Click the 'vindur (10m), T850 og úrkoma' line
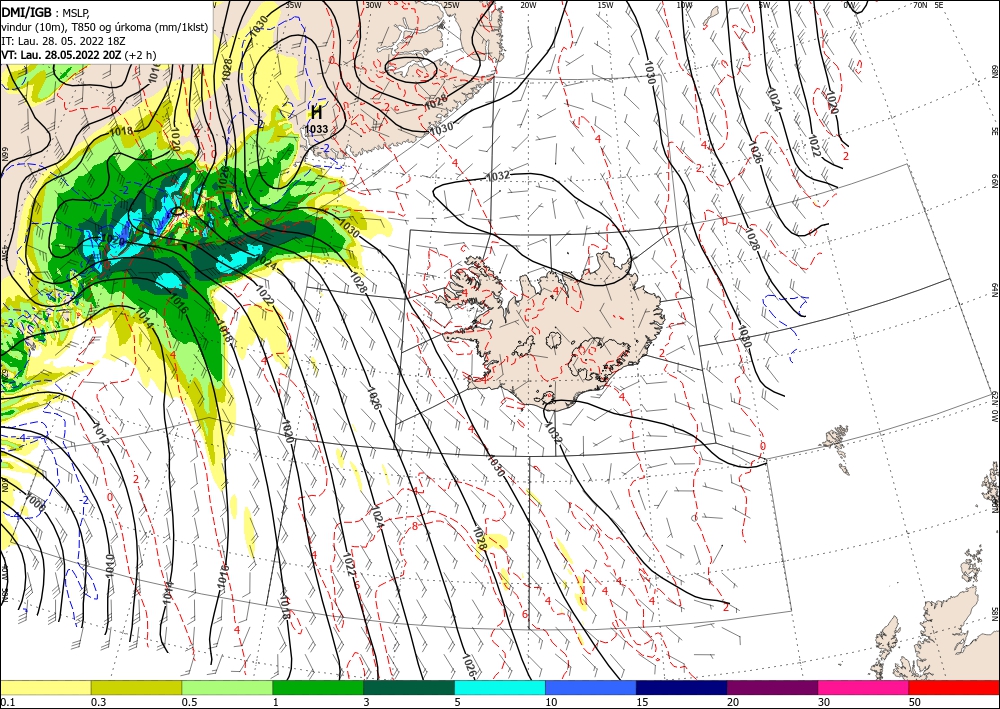Image resolution: width=1000 pixels, height=709 pixels. coord(105,27)
